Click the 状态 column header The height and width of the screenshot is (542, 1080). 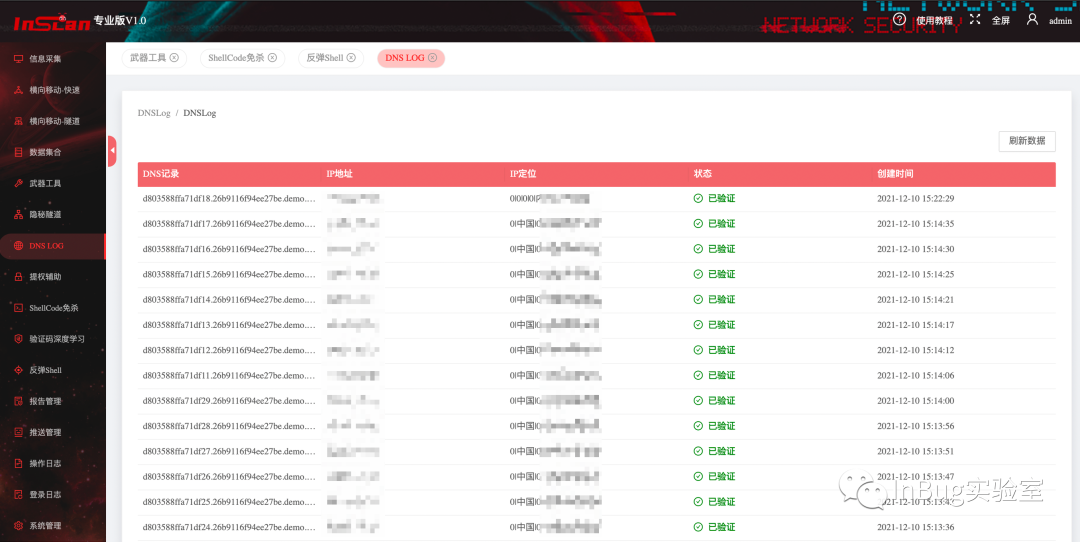click(x=703, y=174)
